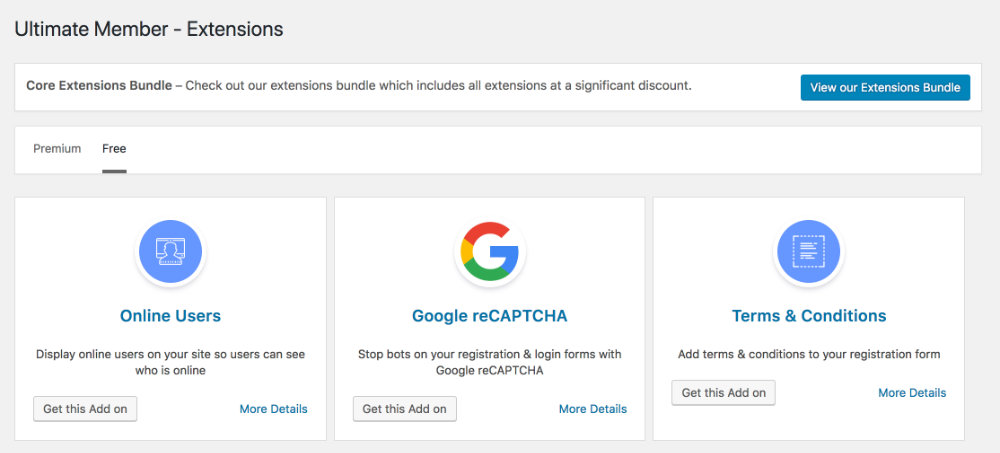Click the Google reCAPTCHA description text
The height and width of the screenshot is (453, 1000).
click(490, 362)
